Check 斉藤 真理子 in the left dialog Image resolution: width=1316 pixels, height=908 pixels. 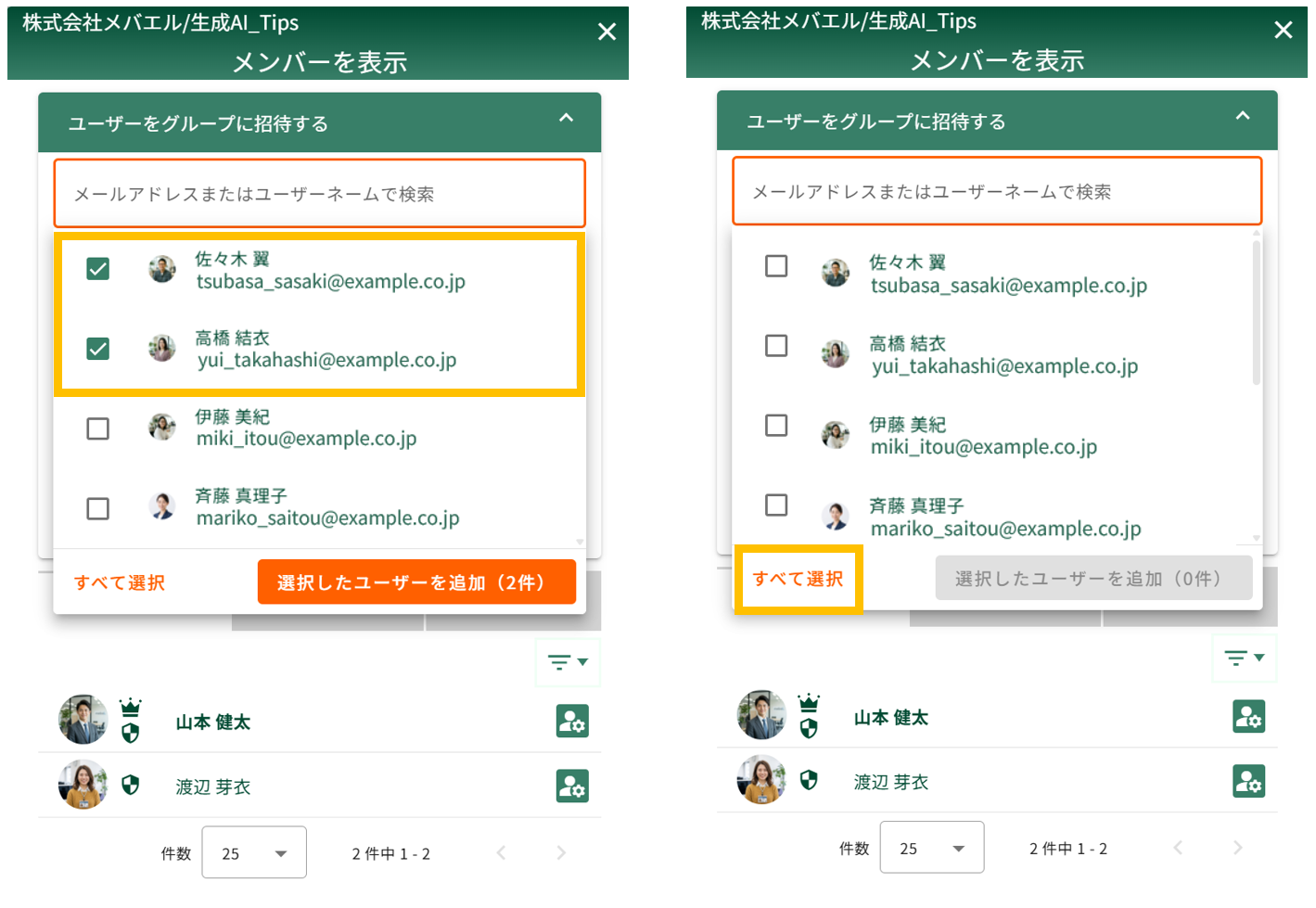[97, 508]
